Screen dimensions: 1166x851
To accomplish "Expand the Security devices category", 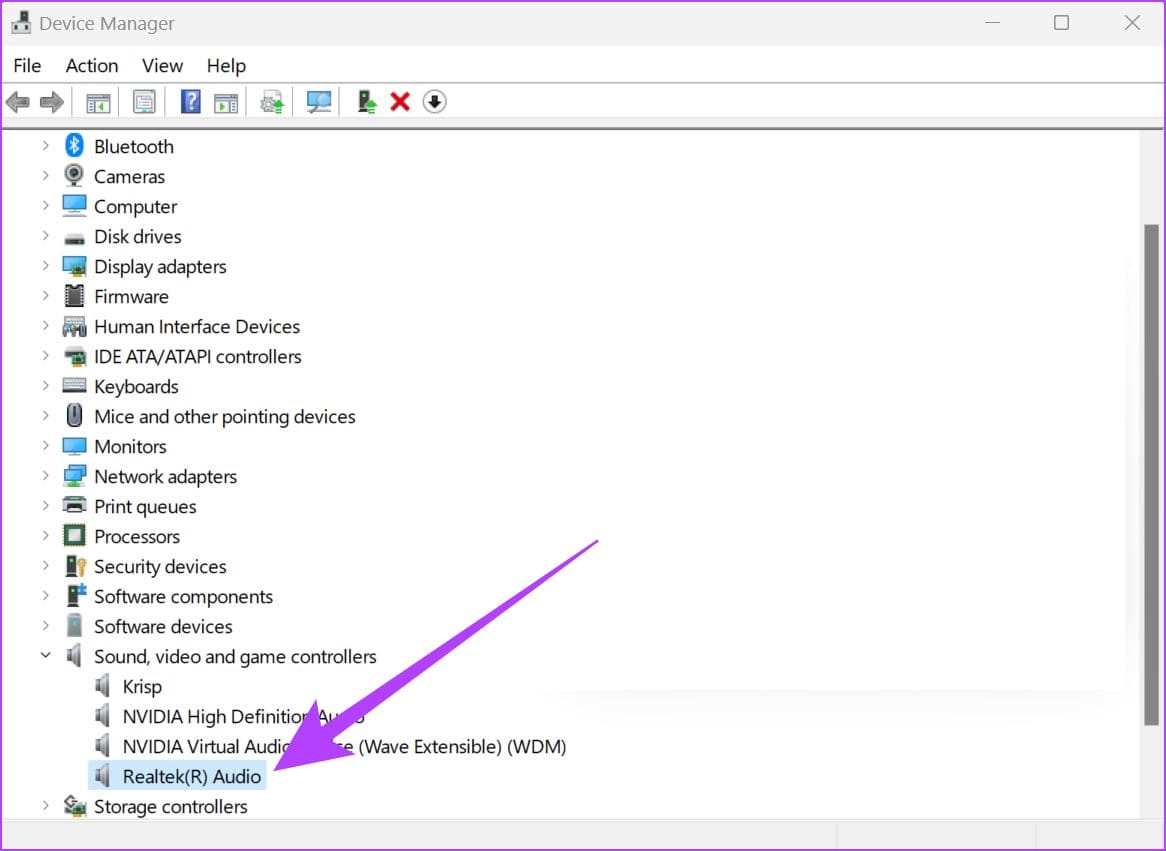I will pos(45,565).
